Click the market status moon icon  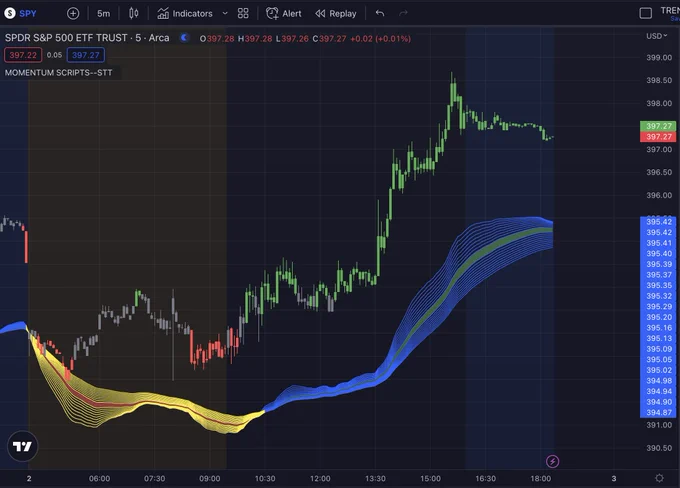pyautogui.click(x=184, y=38)
